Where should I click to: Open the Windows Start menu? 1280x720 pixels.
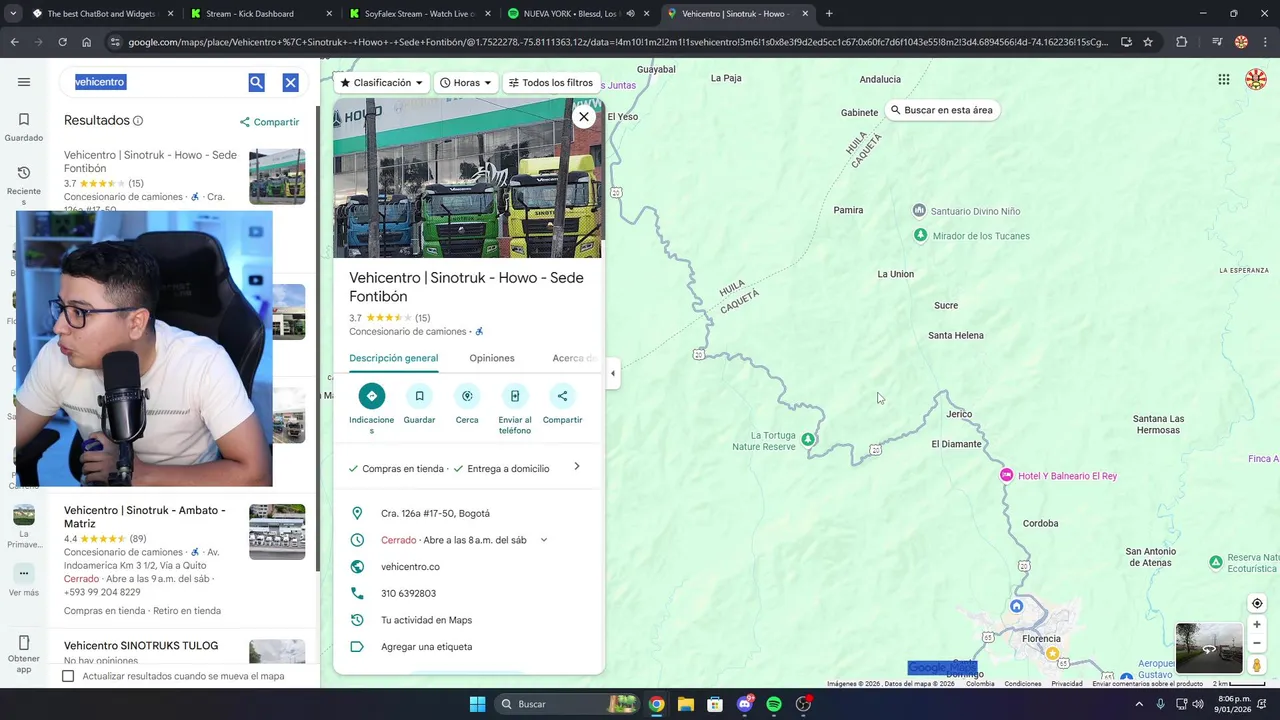[x=477, y=704]
